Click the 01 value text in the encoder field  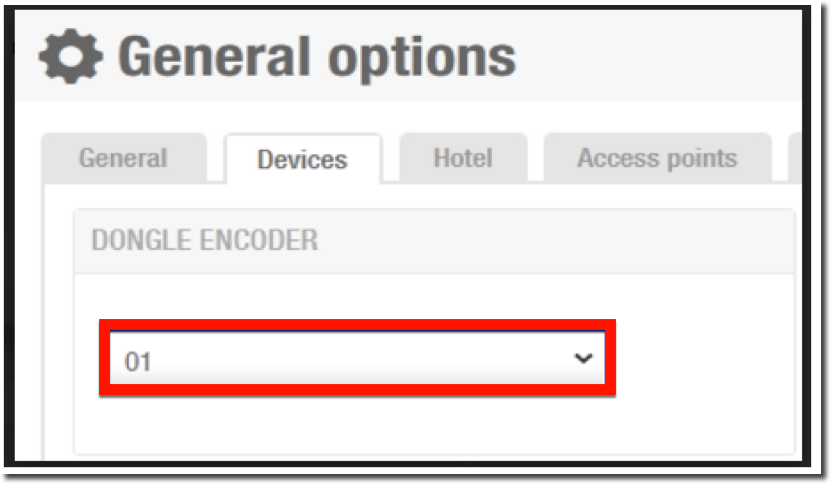tap(138, 362)
